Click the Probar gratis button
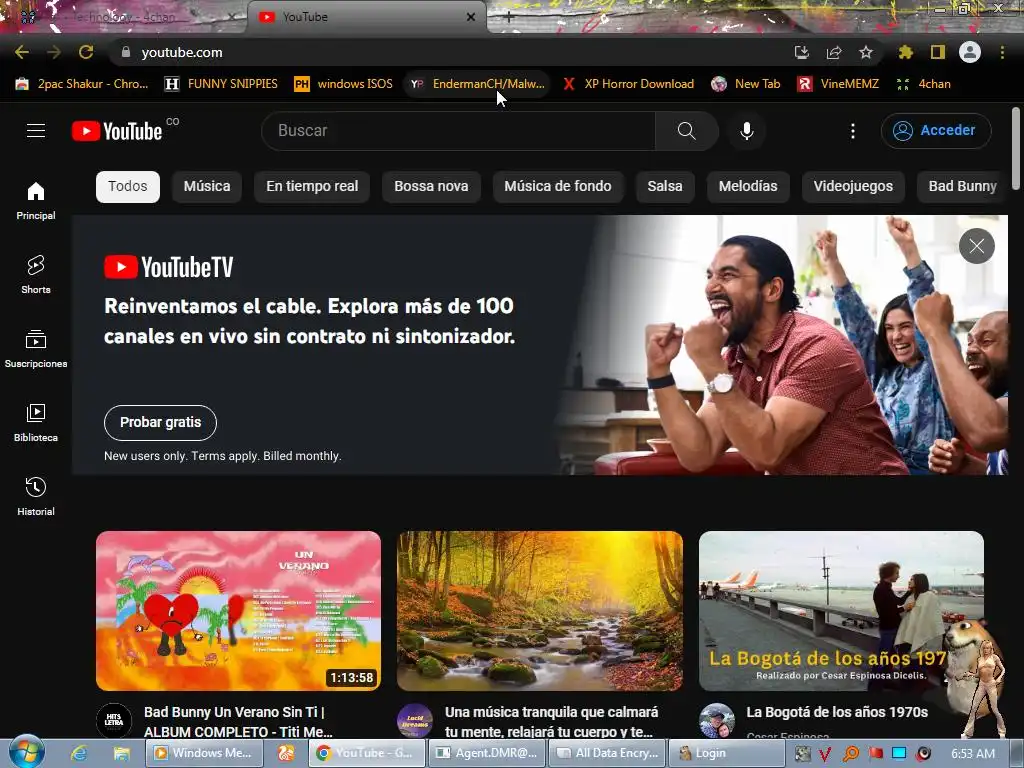The image size is (1024, 768). pos(161,423)
